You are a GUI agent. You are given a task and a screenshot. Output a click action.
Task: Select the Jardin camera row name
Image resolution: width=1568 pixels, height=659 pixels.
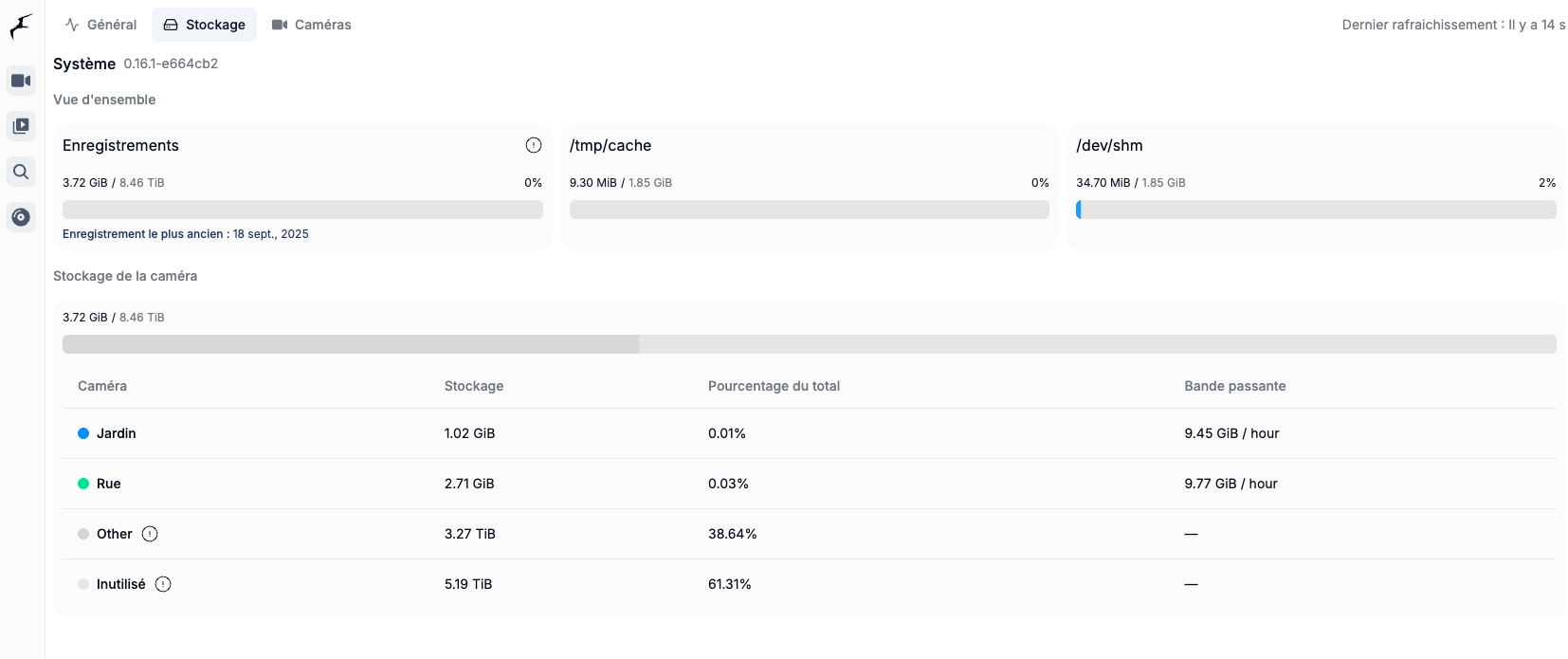(117, 433)
